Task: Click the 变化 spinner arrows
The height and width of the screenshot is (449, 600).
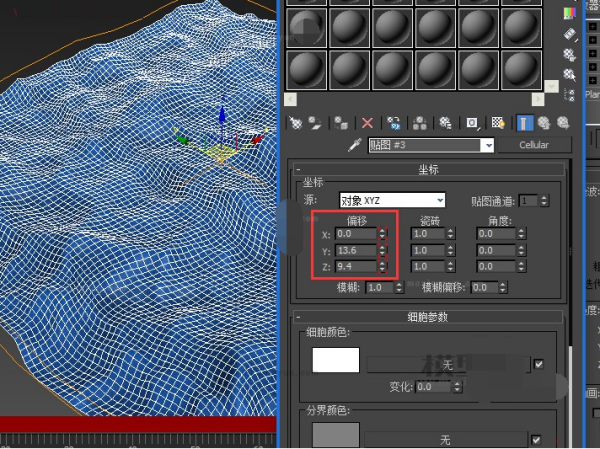Action: tap(457, 387)
